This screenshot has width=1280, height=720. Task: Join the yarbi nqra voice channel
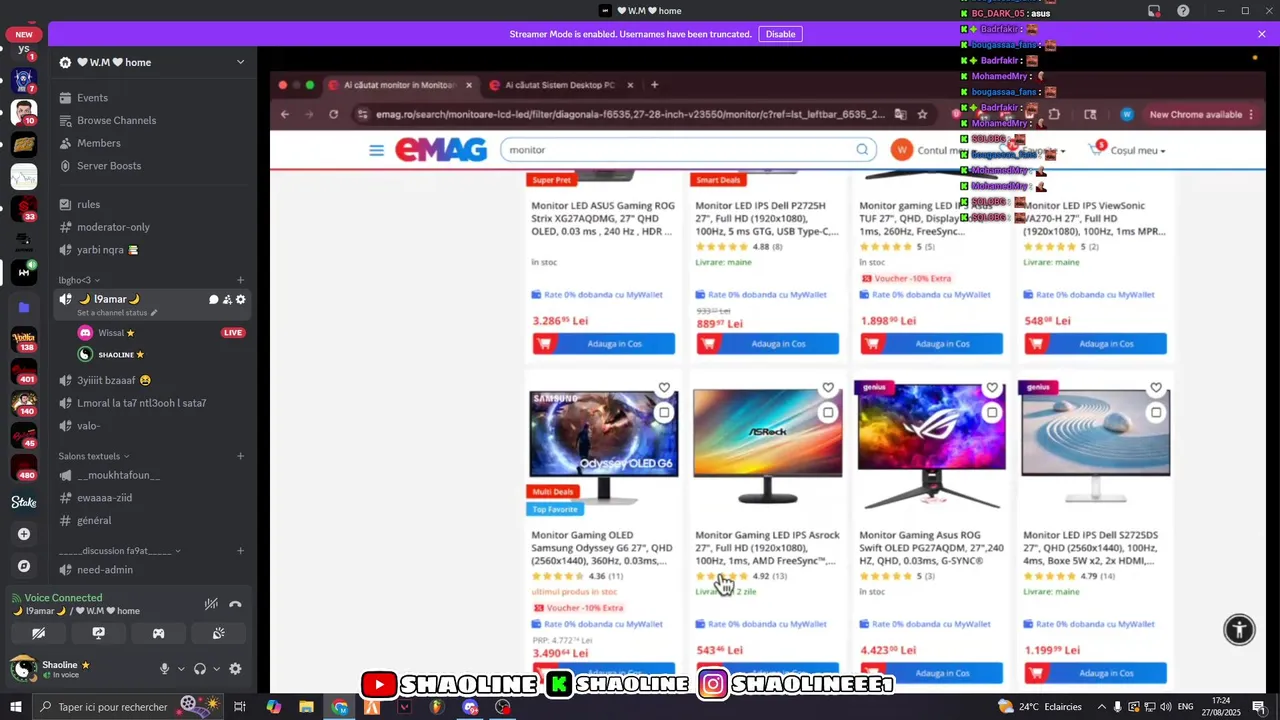[152, 250]
